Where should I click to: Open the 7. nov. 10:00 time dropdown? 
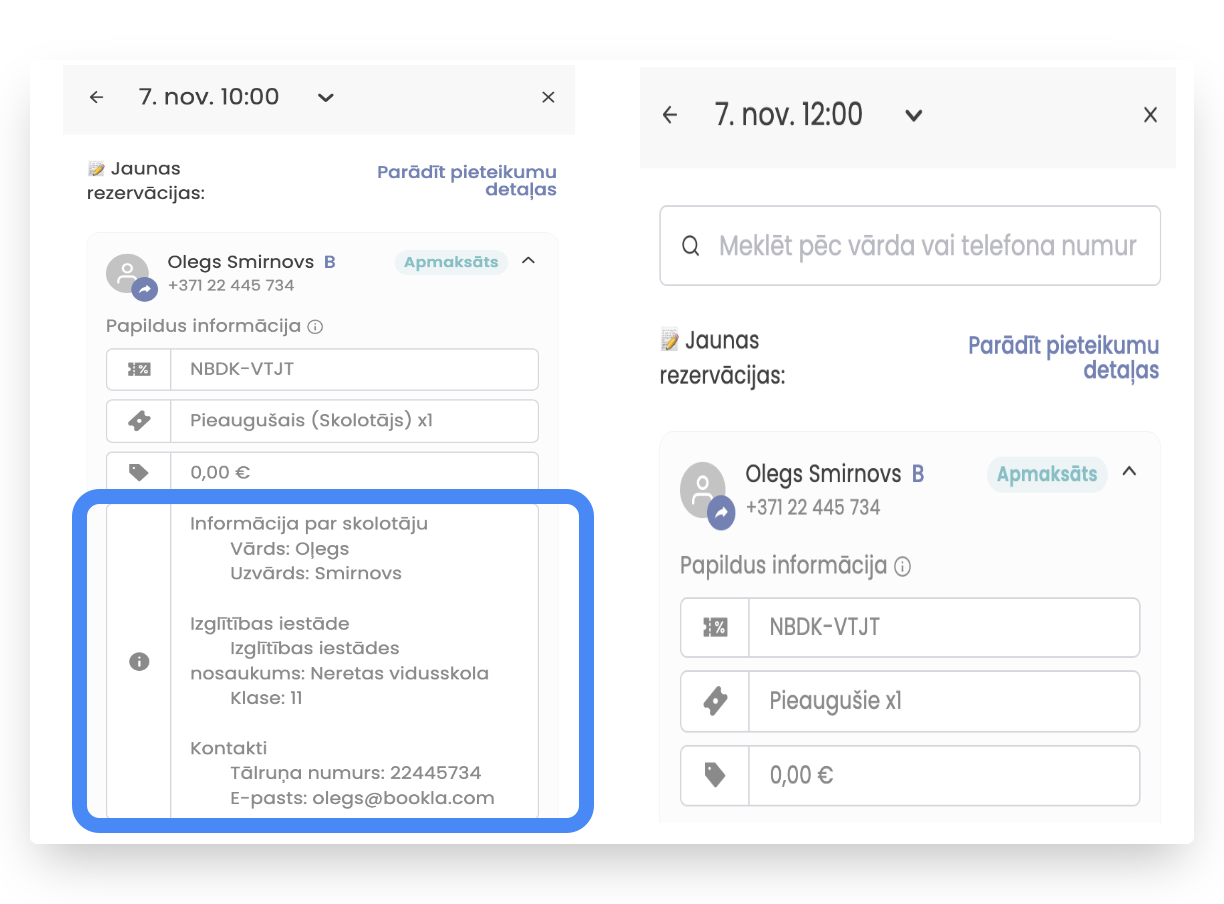[x=325, y=98]
